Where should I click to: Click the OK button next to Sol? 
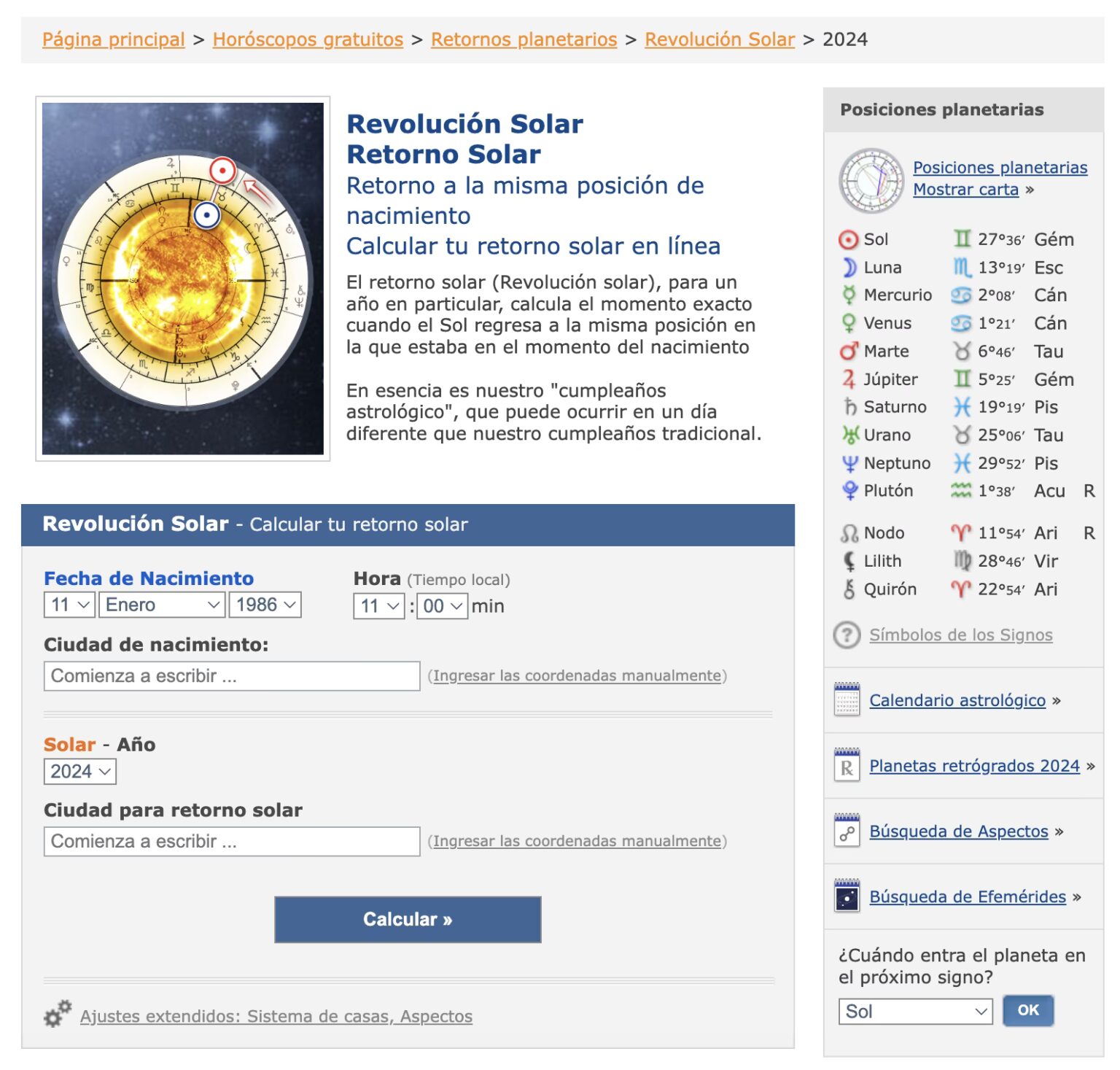click(x=1028, y=1010)
